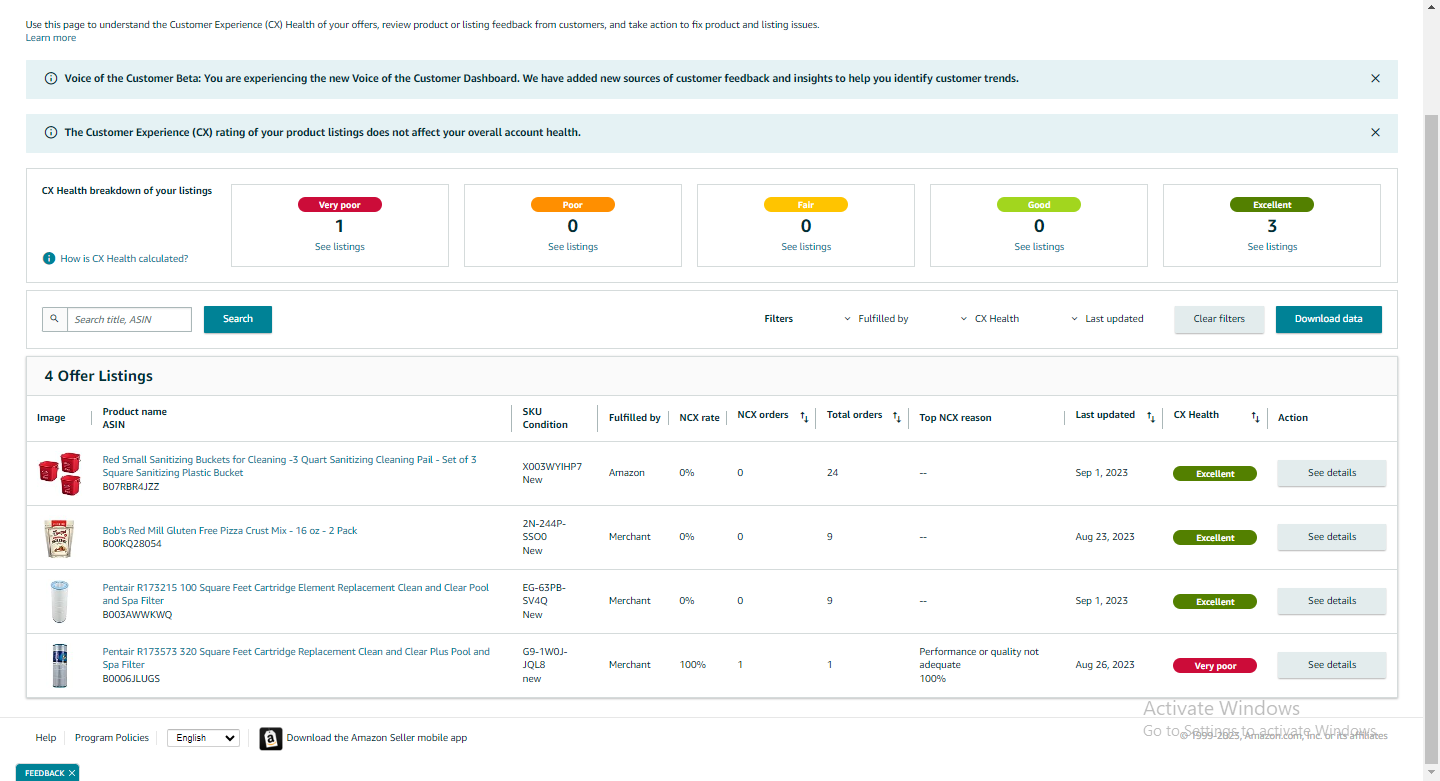Click the Very poor badge in Pentair R173573 row
The image size is (1440, 781).
point(1215,666)
